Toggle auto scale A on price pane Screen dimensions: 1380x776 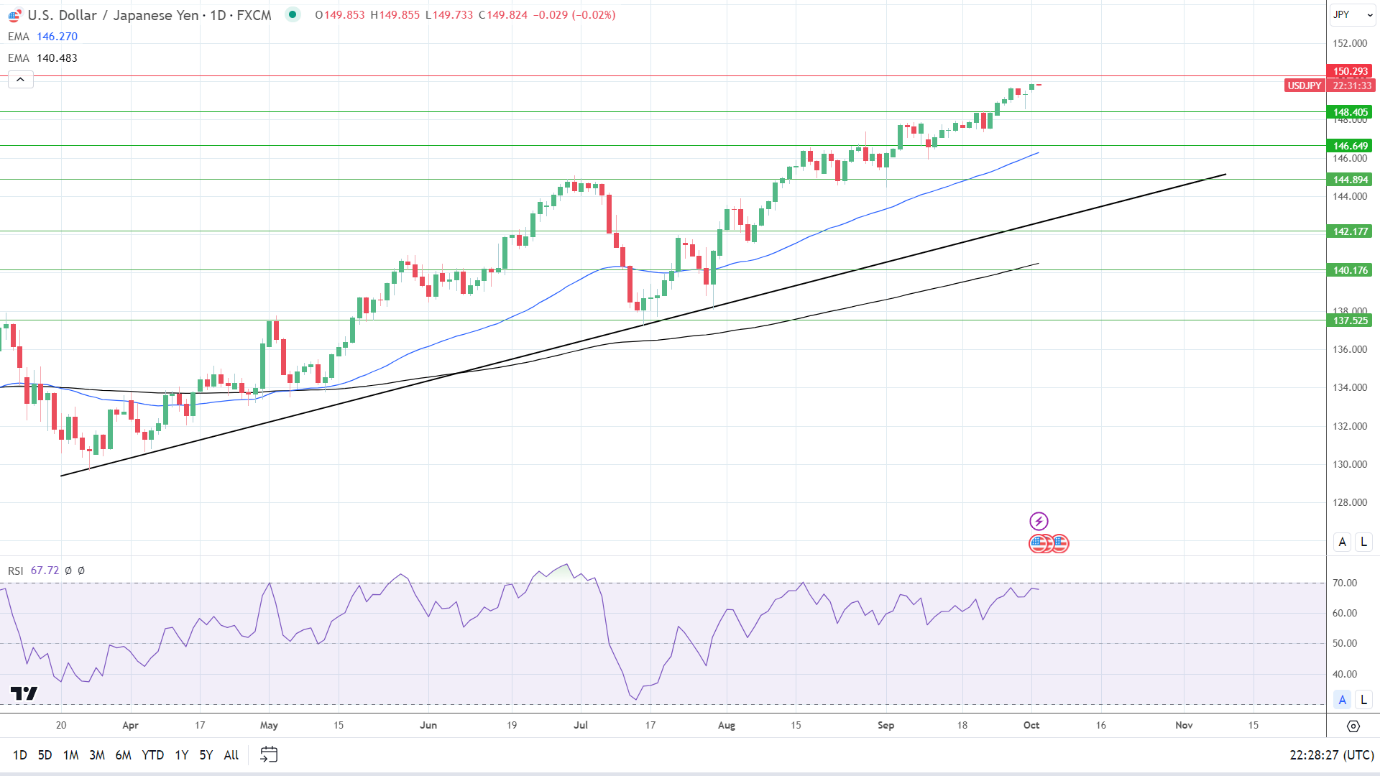[x=1343, y=542]
